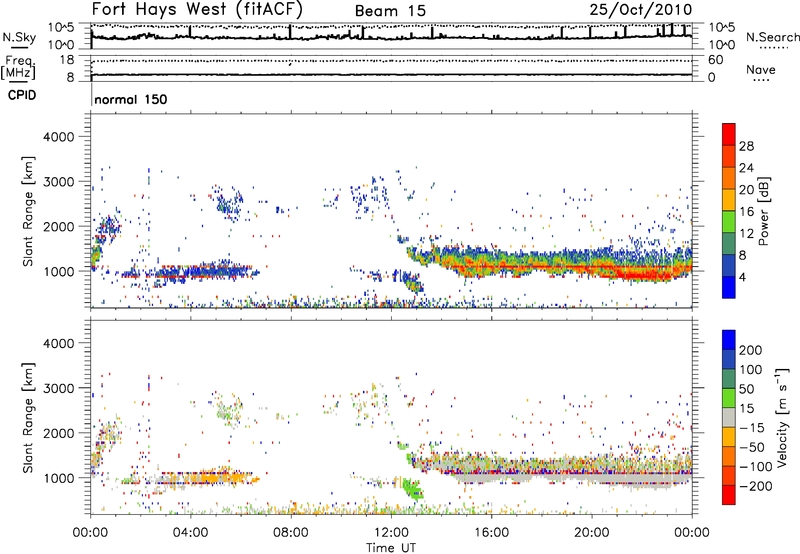
Task: Pick the light green 15–50 Velocity colorbar segment
Action: coord(729,398)
